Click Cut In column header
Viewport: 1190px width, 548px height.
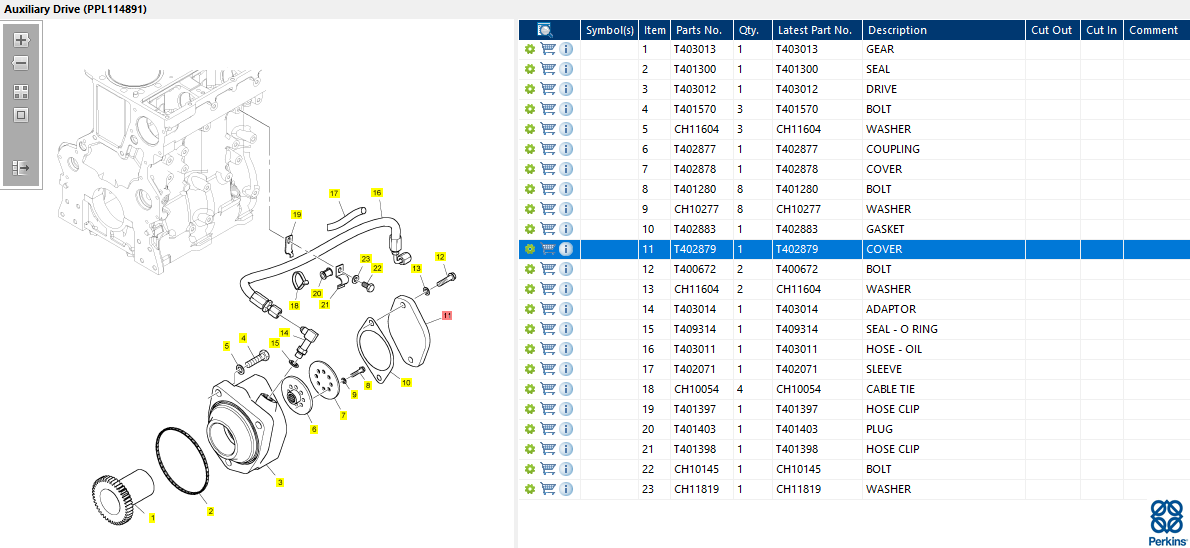coord(1101,30)
